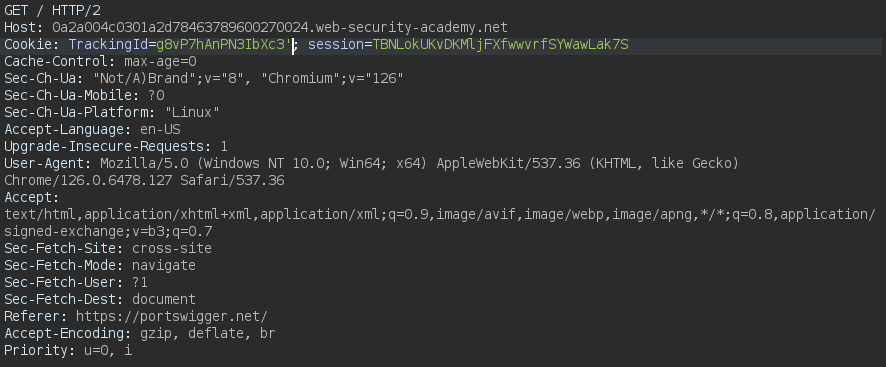Image resolution: width=886 pixels, height=367 pixels.
Task: Place cursor in the session cookie value
Action: click(501, 45)
